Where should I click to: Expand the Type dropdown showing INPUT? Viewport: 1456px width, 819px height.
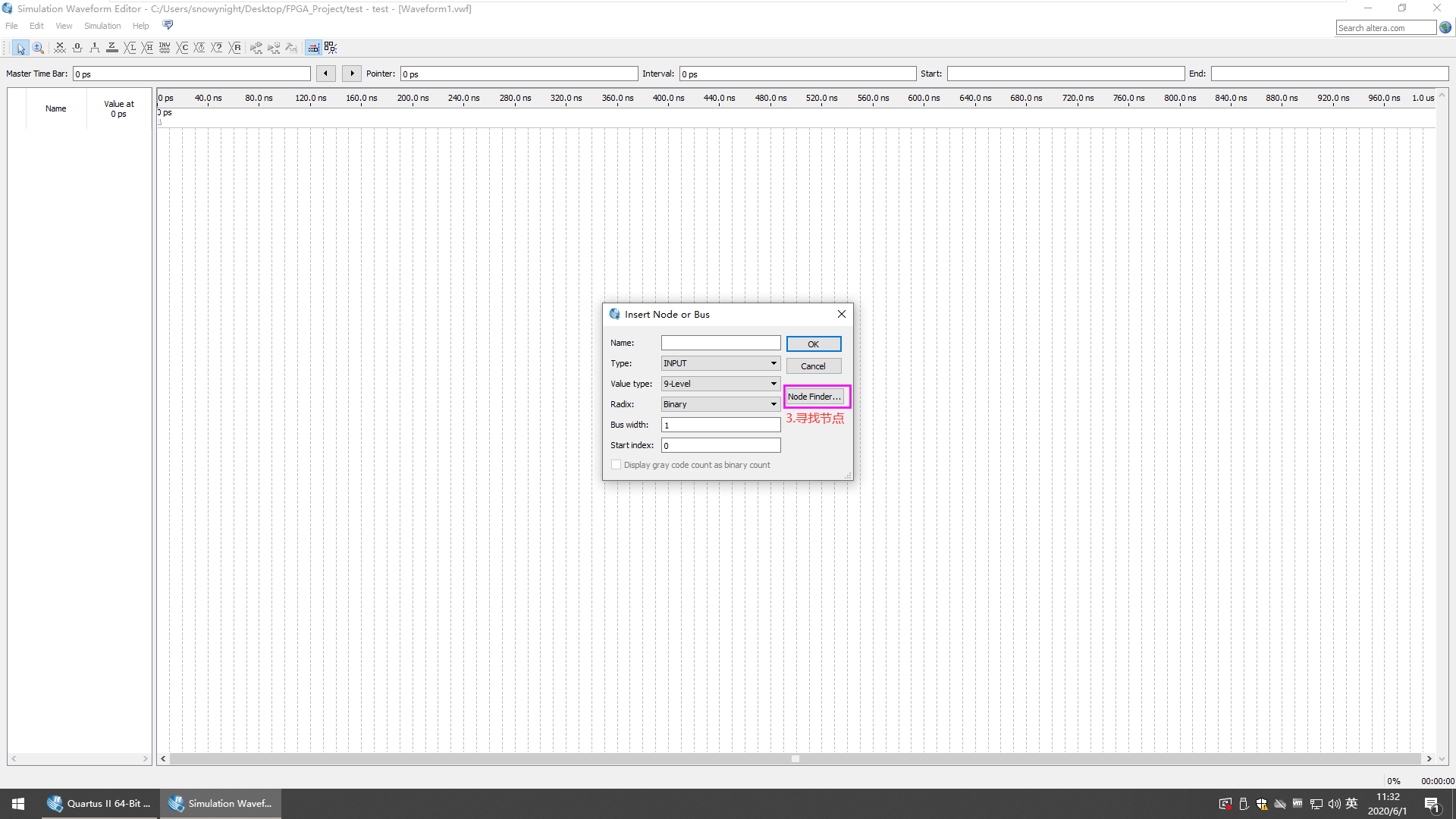(720, 363)
